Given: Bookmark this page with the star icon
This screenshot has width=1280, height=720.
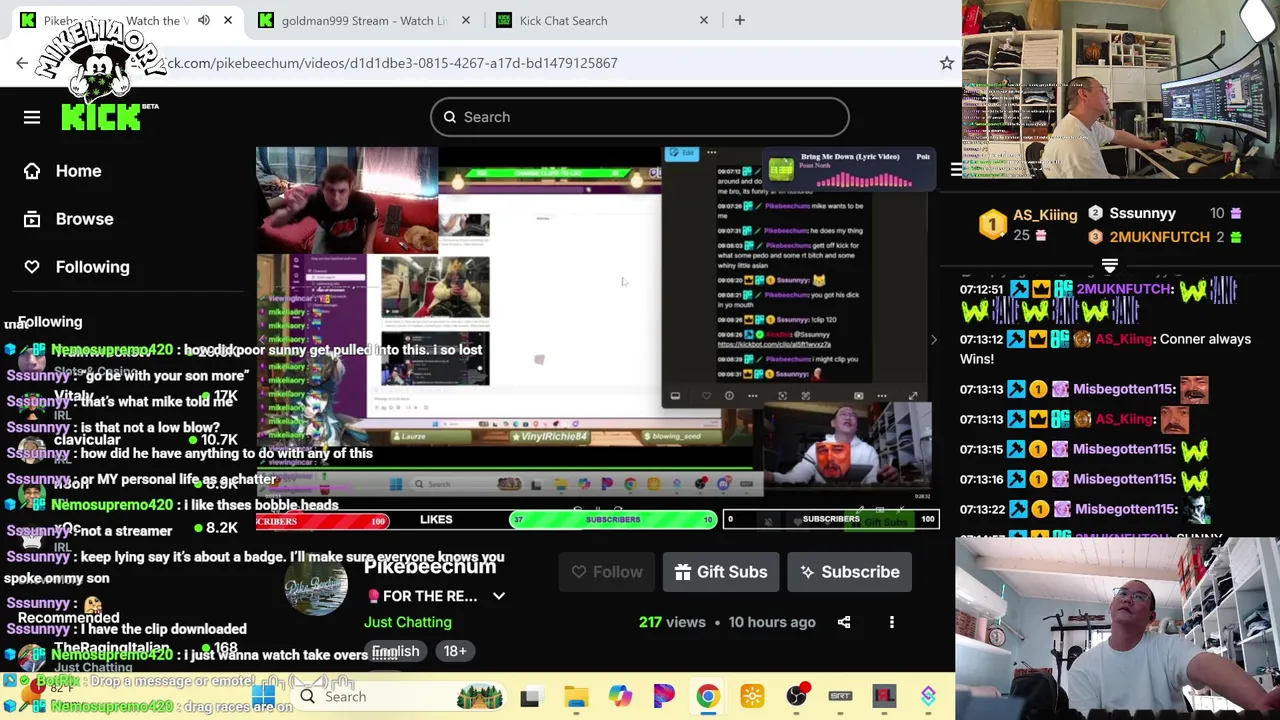Looking at the screenshot, I should click(x=946, y=63).
